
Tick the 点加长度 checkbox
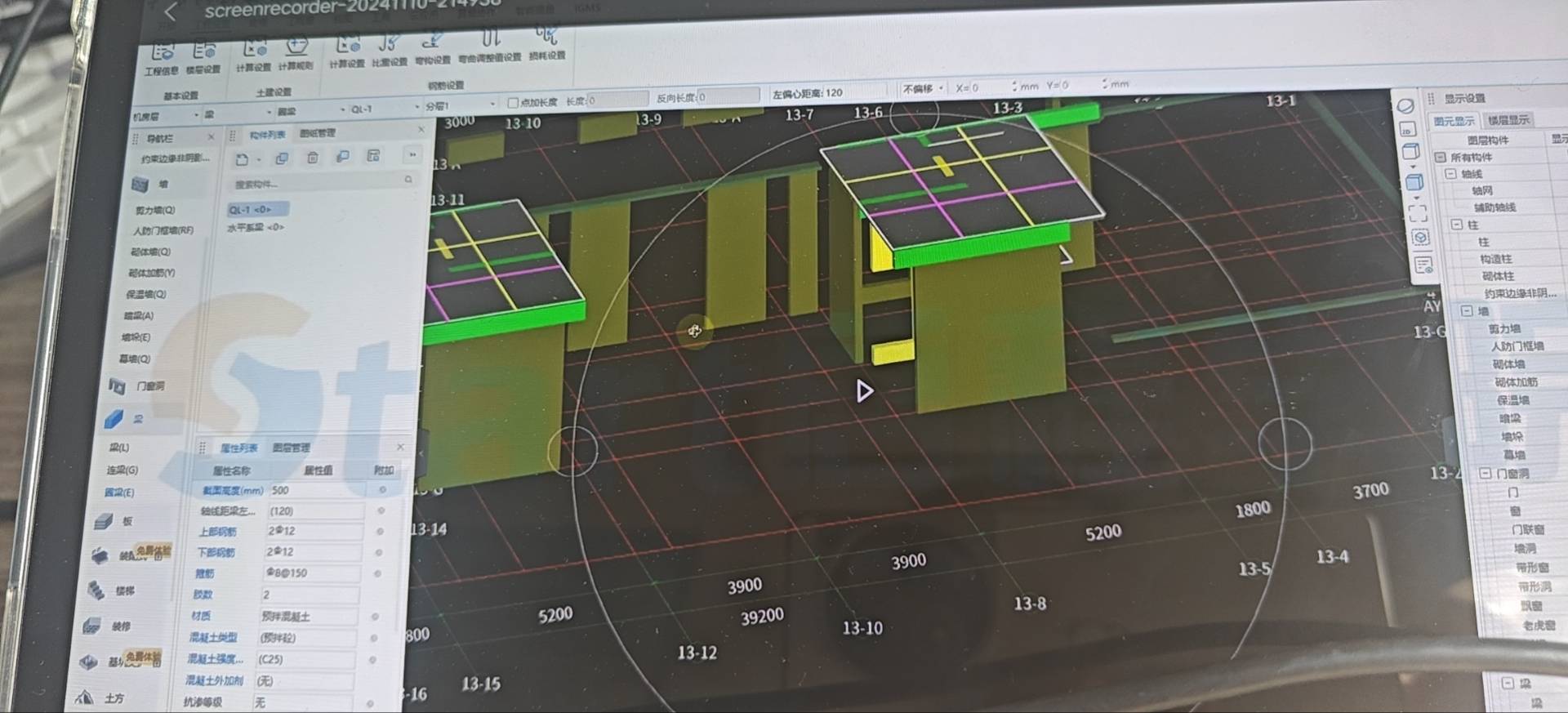pyautogui.click(x=513, y=103)
